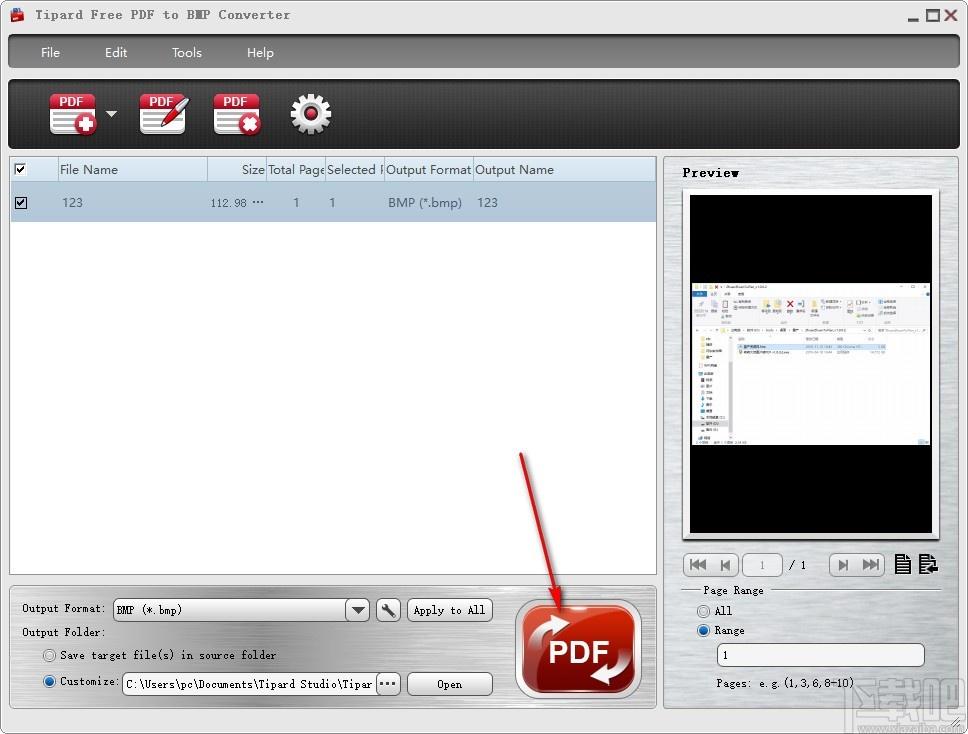Image resolution: width=968 pixels, height=734 pixels.
Task: Click the export page icon in preview
Action: tap(928, 564)
